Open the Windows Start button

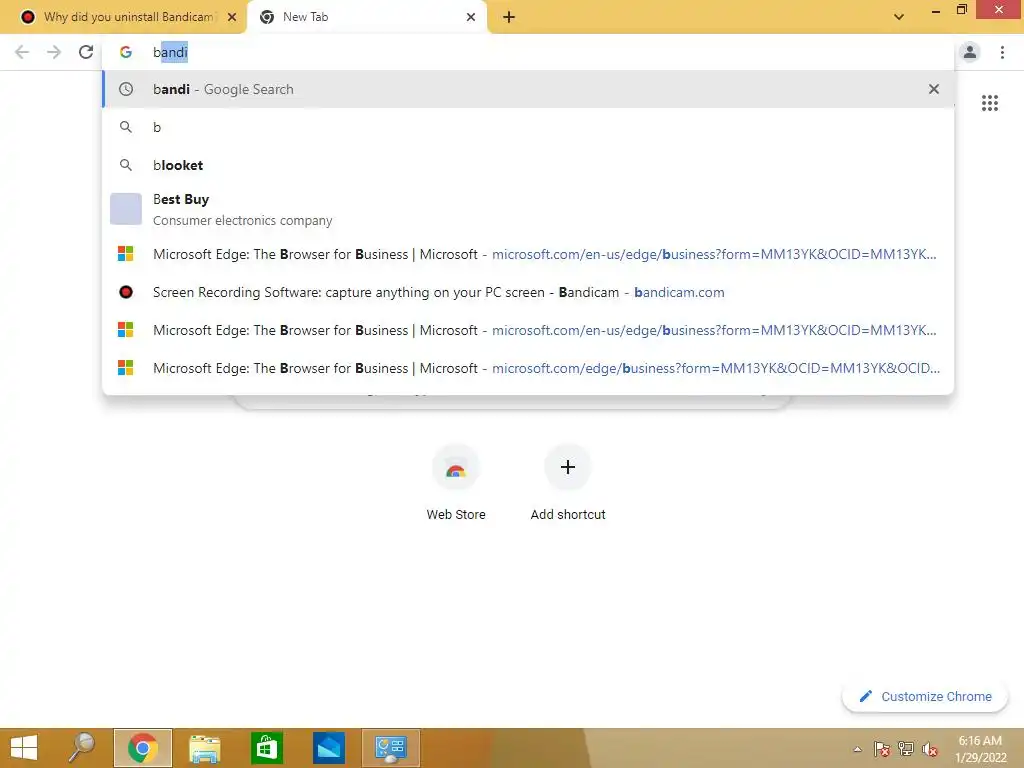(x=24, y=748)
